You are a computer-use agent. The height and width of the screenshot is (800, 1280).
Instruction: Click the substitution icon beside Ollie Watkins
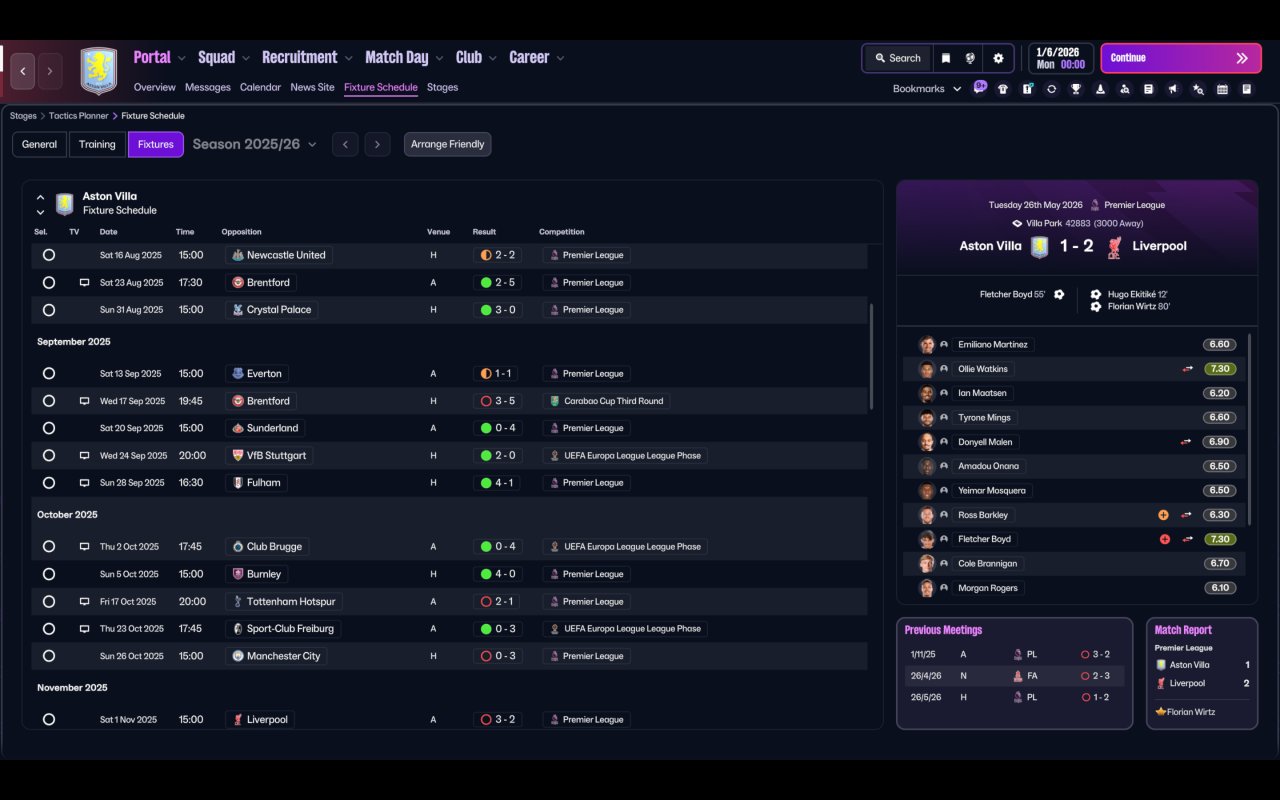point(1187,369)
